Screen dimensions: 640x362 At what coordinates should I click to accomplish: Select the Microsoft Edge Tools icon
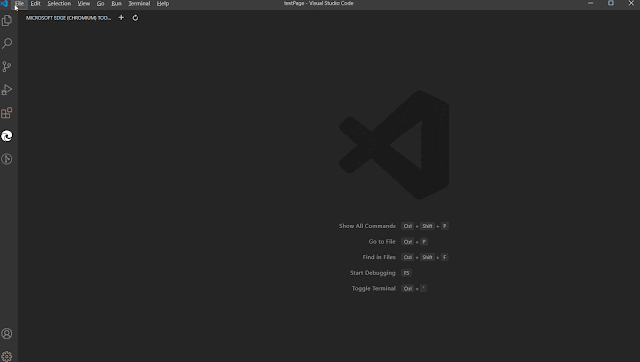(7, 136)
